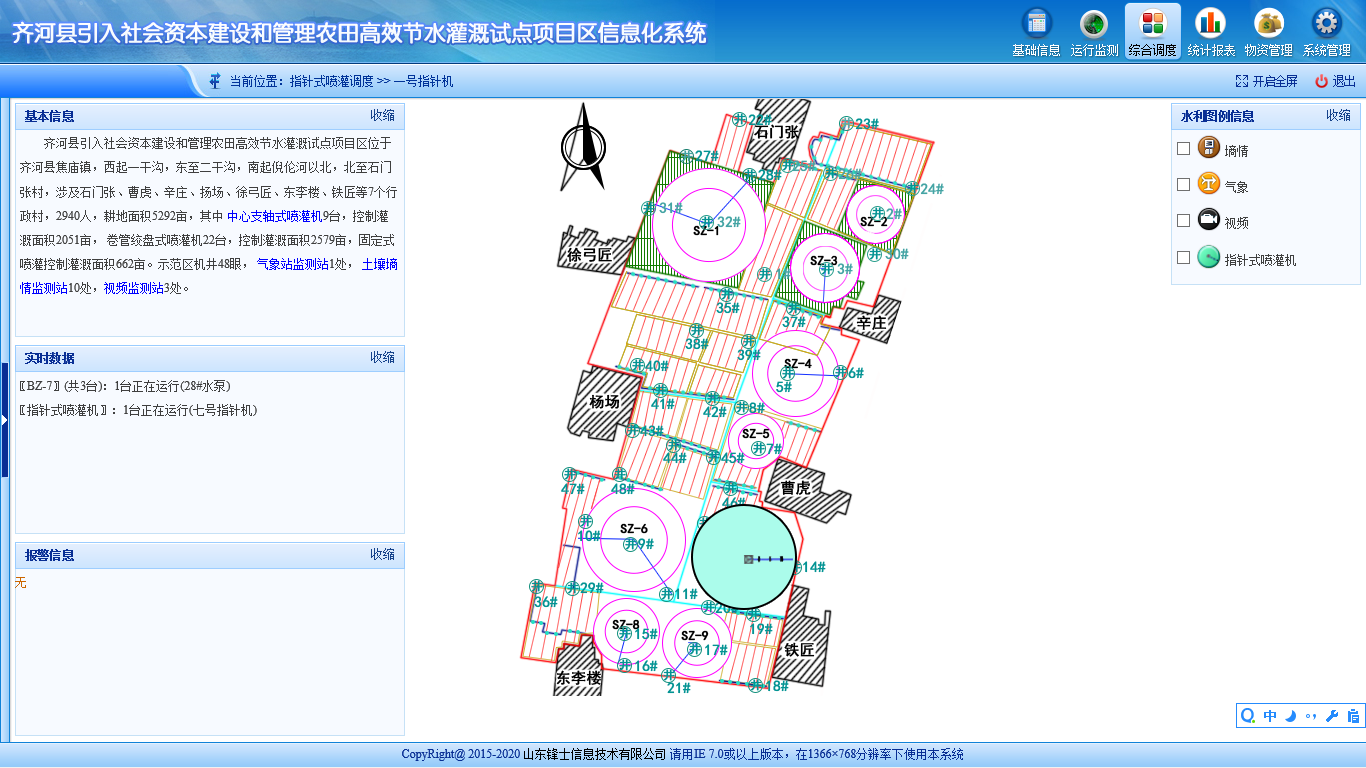Open the 运行监测 monitoring icon

(1094, 24)
